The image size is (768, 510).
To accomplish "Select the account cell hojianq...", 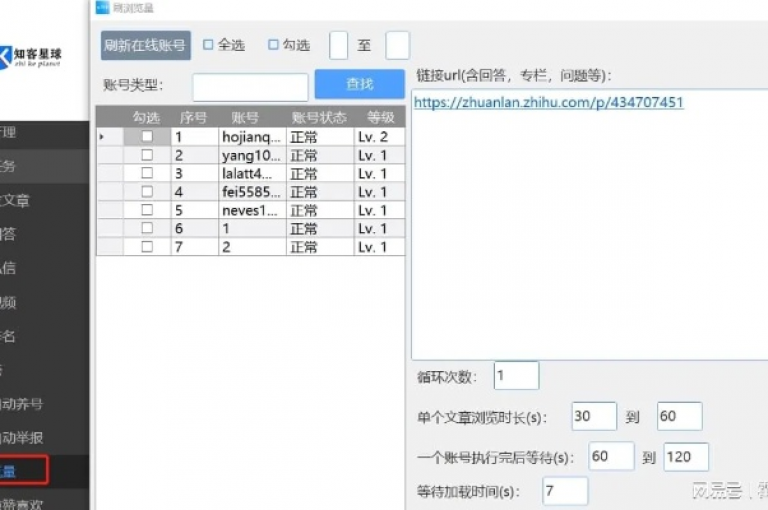I will tap(252, 137).
